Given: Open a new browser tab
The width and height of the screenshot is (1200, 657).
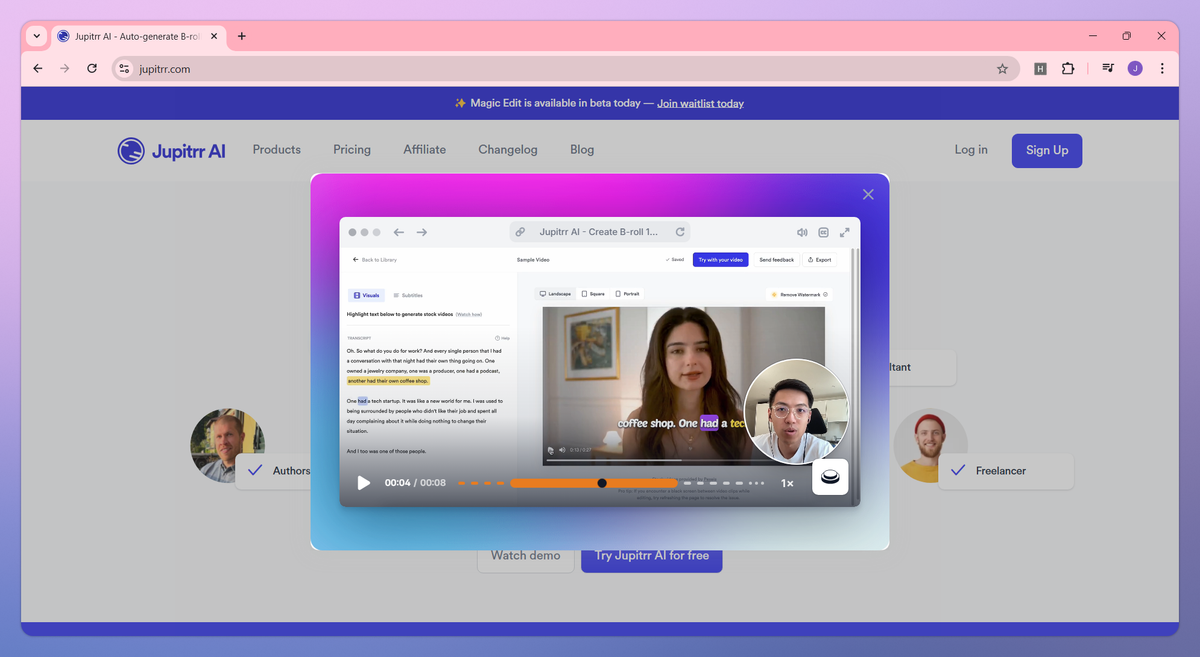Looking at the screenshot, I should click(x=242, y=36).
